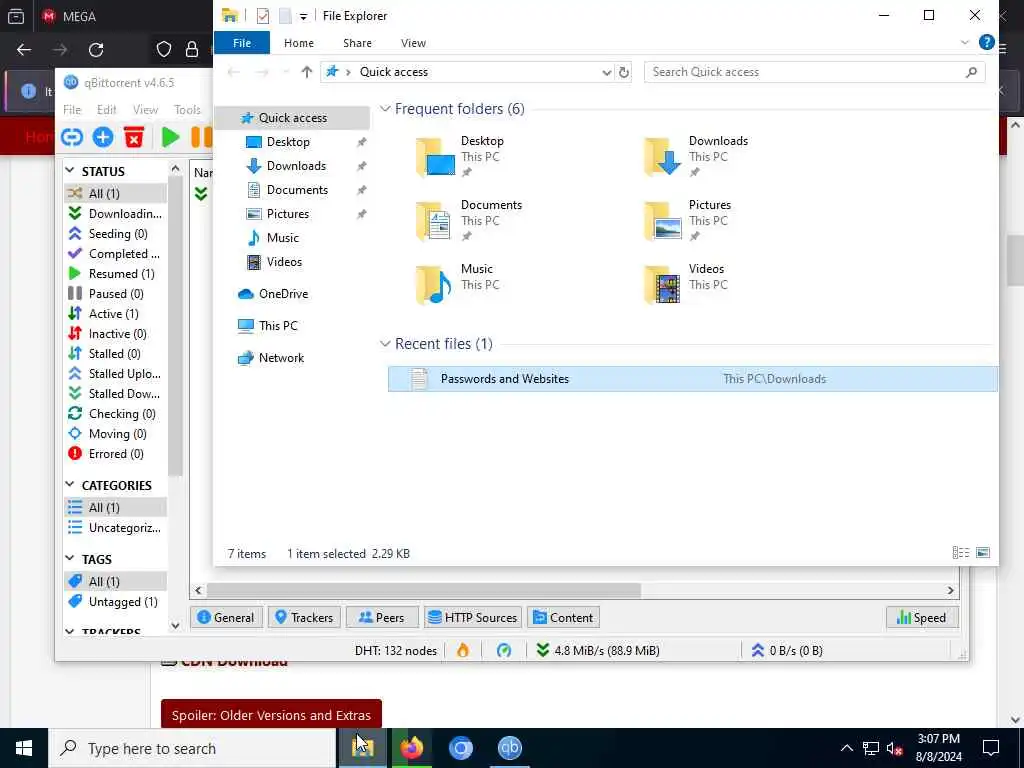Click File Explorer help question mark icon
Viewport: 1024px width, 768px height.
click(986, 42)
